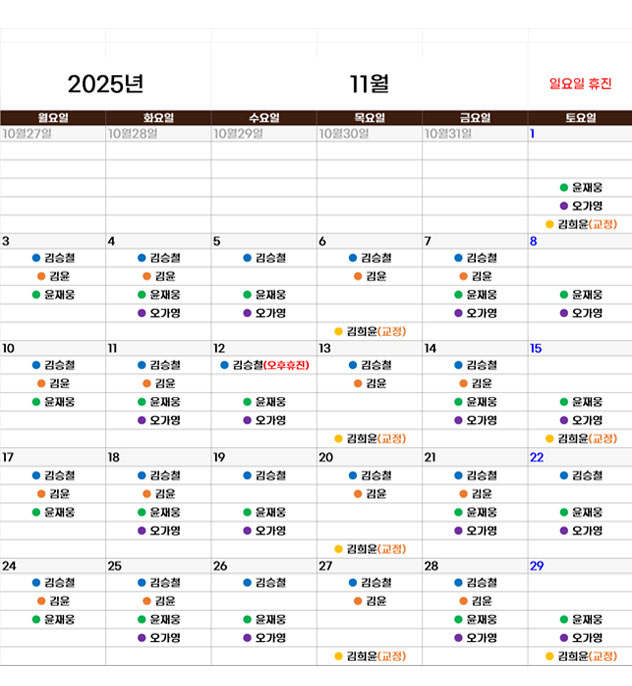Click the yellow dot beside 김희윤(교정) on November 6
Screen dimensions: 632x686
tap(338, 331)
